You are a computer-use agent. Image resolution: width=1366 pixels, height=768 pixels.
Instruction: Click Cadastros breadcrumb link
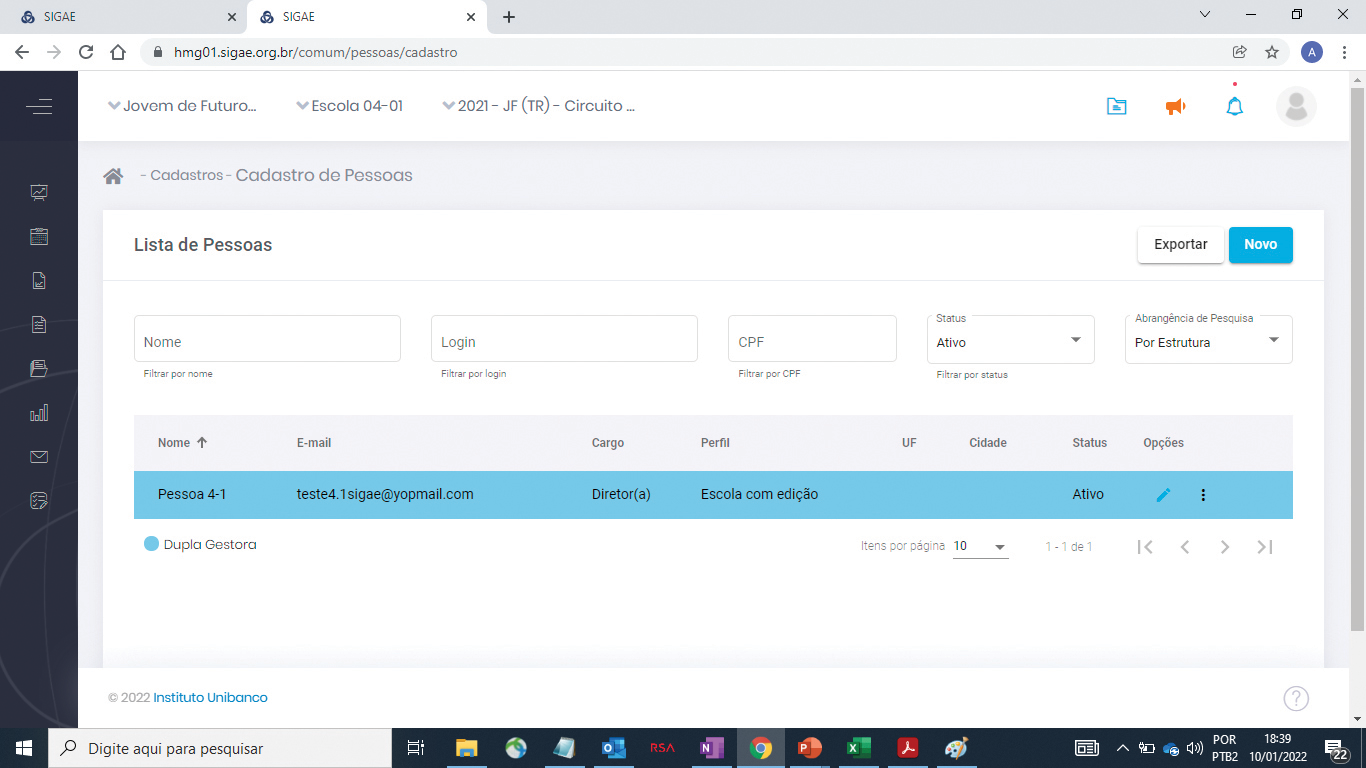point(186,176)
